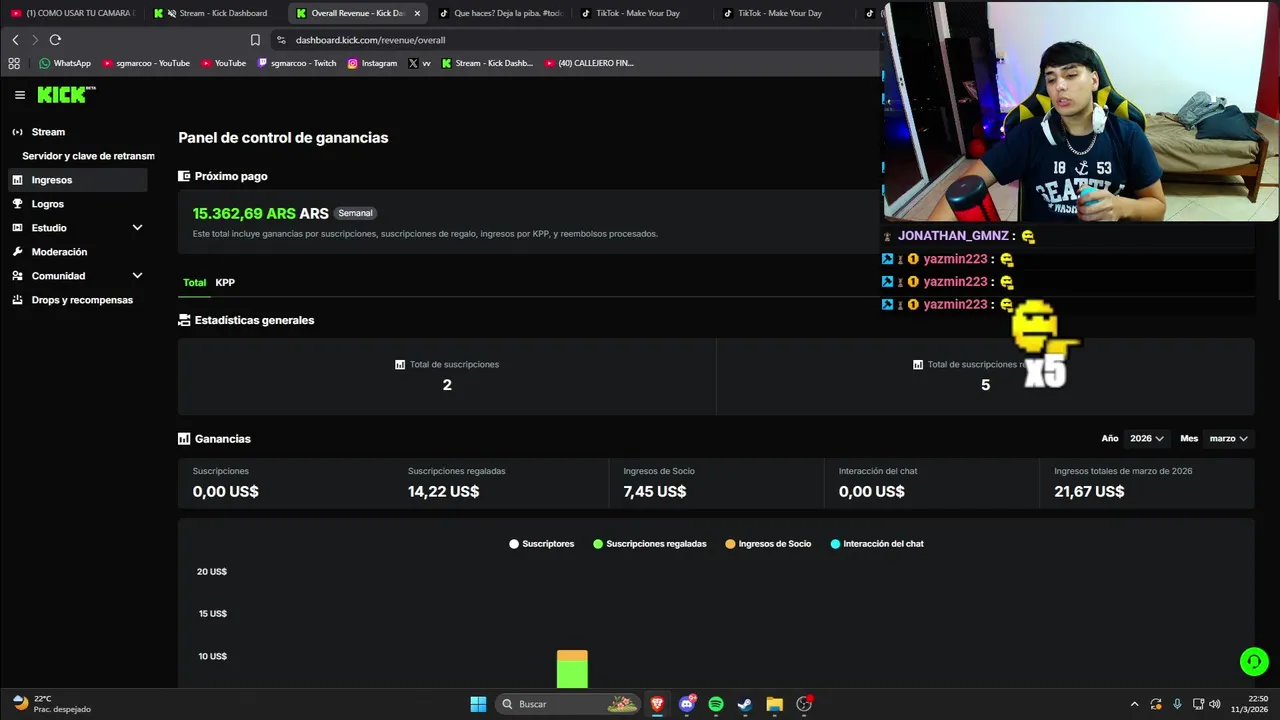
Task: Open Spotify from taskbar
Action: tap(716, 704)
